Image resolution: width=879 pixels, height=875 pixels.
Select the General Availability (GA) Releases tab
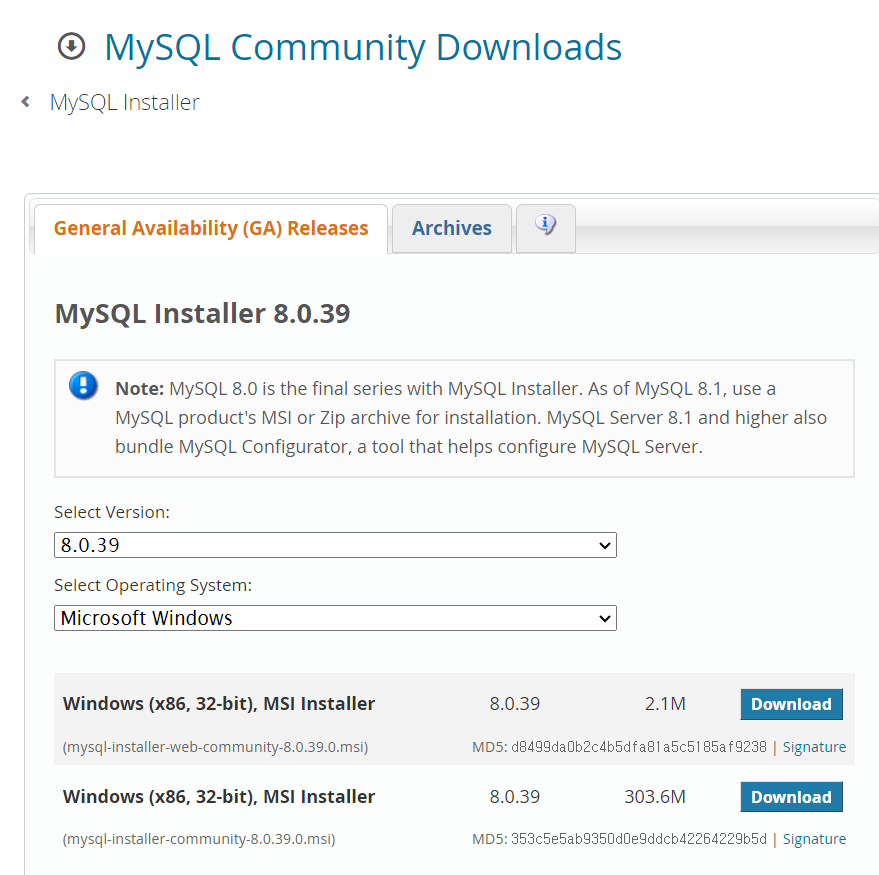click(x=211, y=229)
